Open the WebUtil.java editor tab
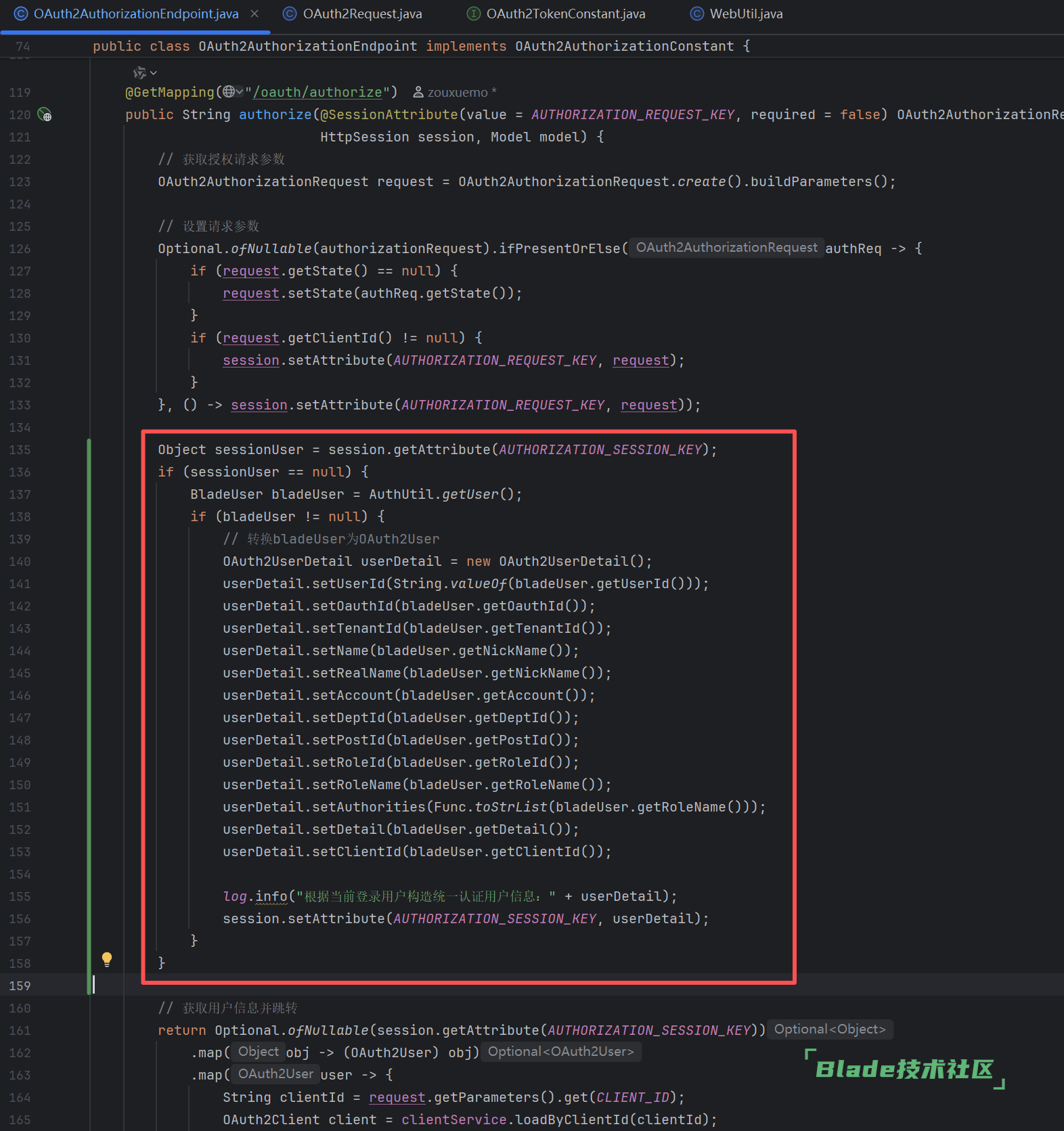The height and width of the screenshot is (1131, 1064). click(x=745, y=14)
